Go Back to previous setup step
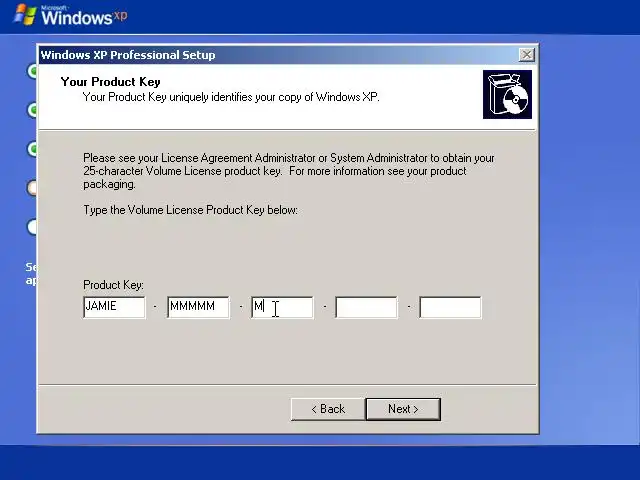 pos(328,409)
